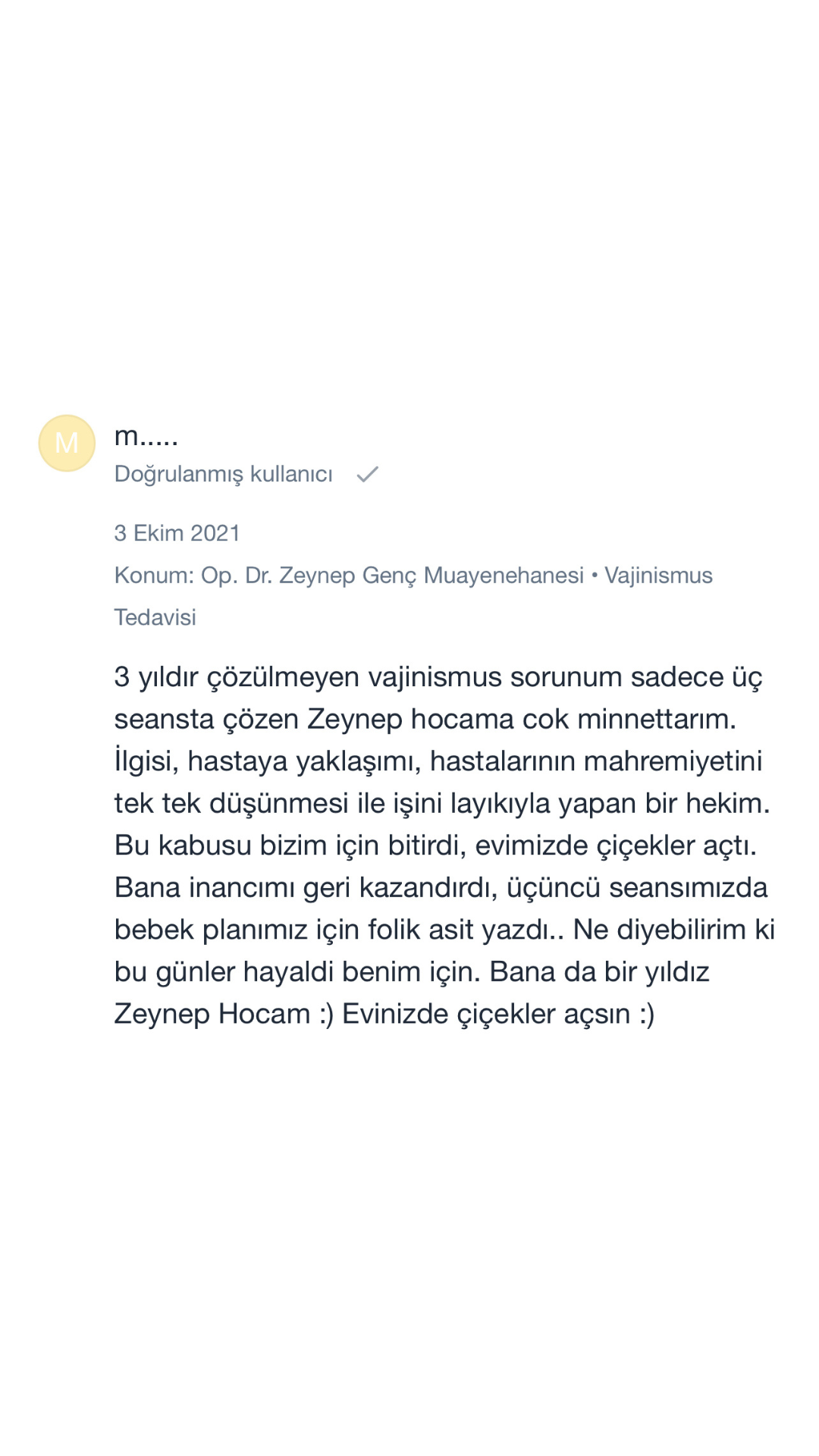Click the yellow M avatar circle
This screenshot has height=1456, width=819.
[x=67, y=443]
